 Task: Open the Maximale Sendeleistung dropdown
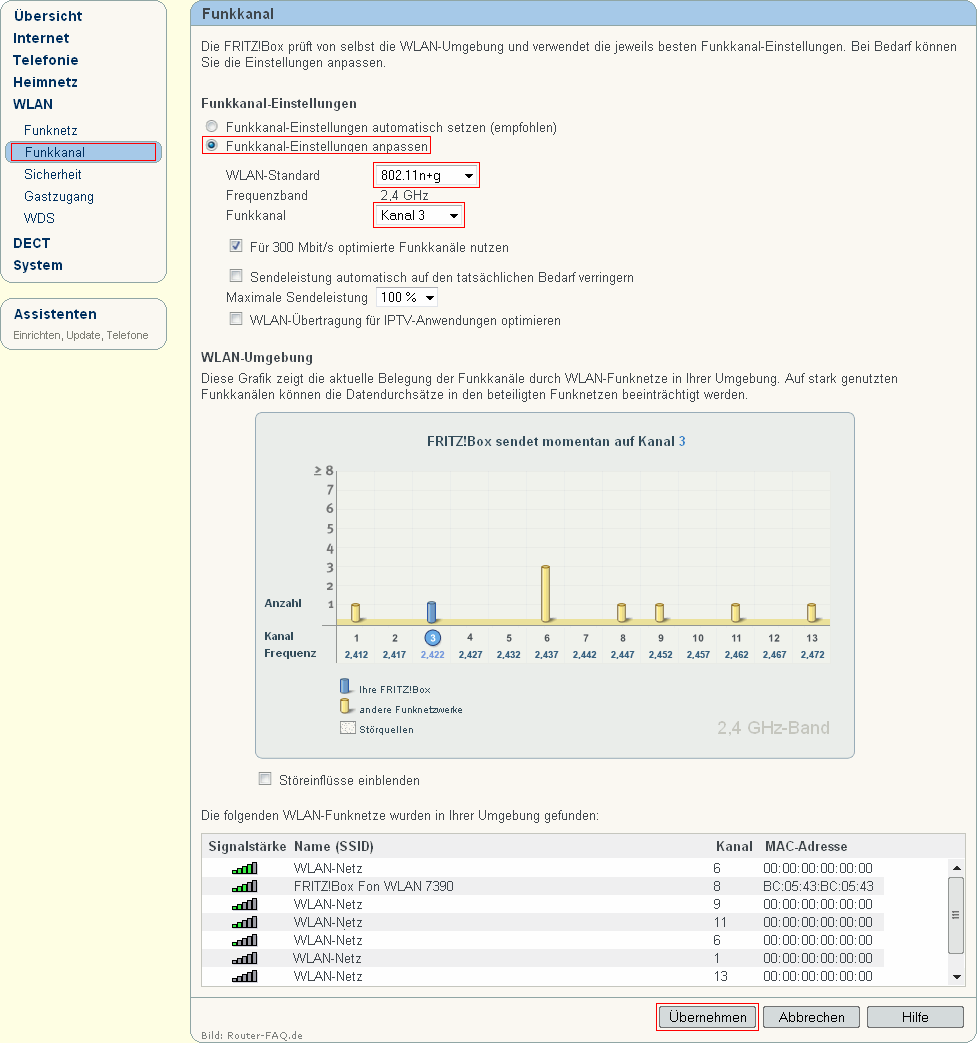click(x=407, y=297)
